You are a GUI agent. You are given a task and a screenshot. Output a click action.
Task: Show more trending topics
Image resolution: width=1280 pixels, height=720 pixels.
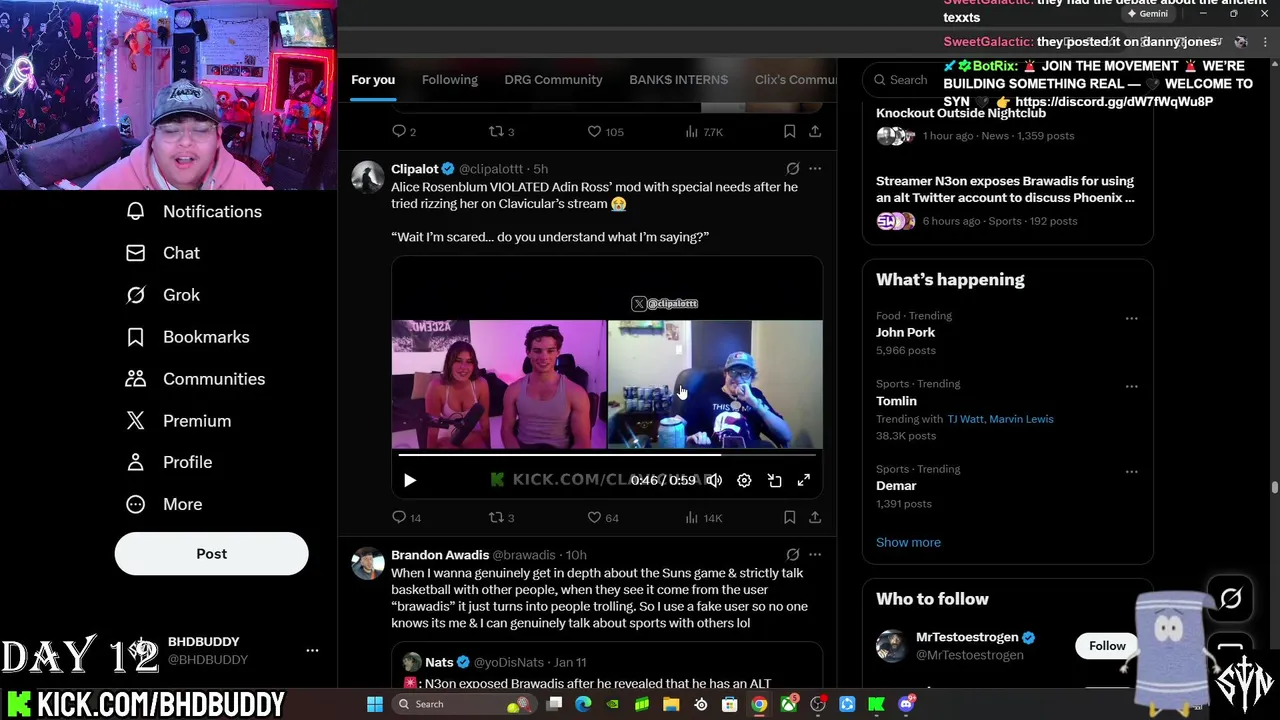pos(908,542)
